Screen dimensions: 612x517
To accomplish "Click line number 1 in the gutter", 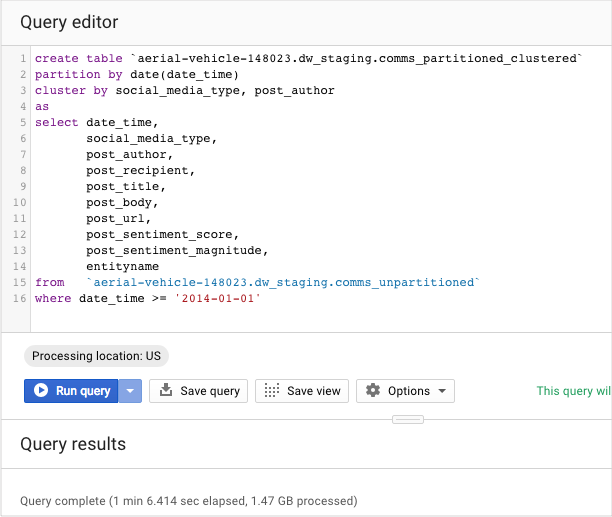I will tap(23, 59).
